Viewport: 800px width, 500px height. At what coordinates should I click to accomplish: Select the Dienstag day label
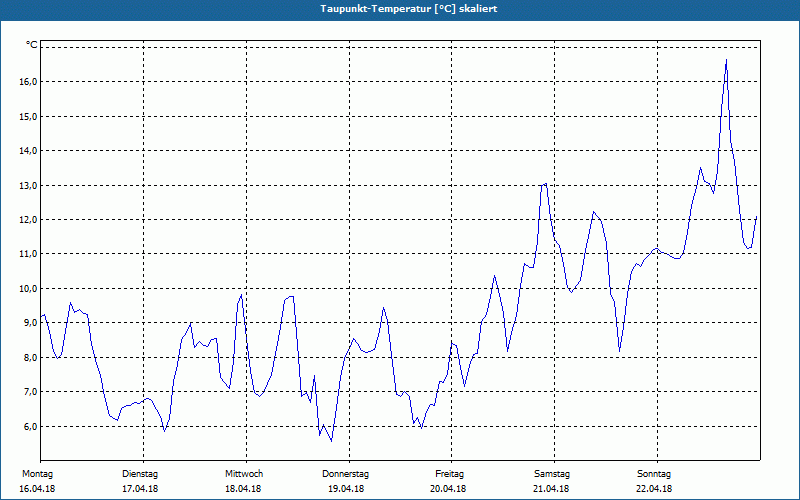pyautogui.click(x=140, y=474)
